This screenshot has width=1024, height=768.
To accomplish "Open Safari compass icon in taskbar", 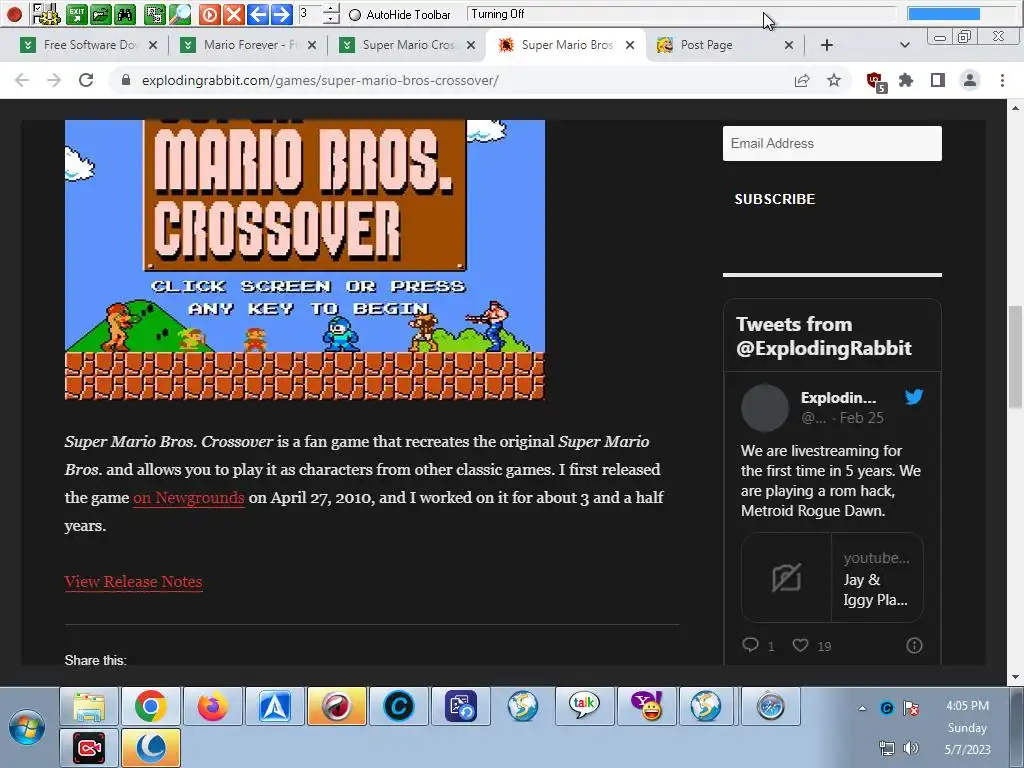I will [x=771, y=706].
